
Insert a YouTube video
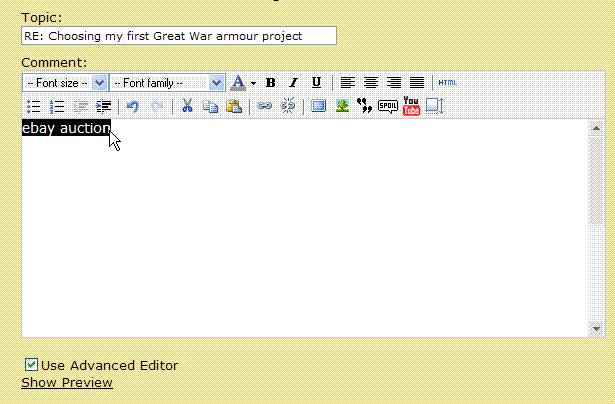point(411,106)
